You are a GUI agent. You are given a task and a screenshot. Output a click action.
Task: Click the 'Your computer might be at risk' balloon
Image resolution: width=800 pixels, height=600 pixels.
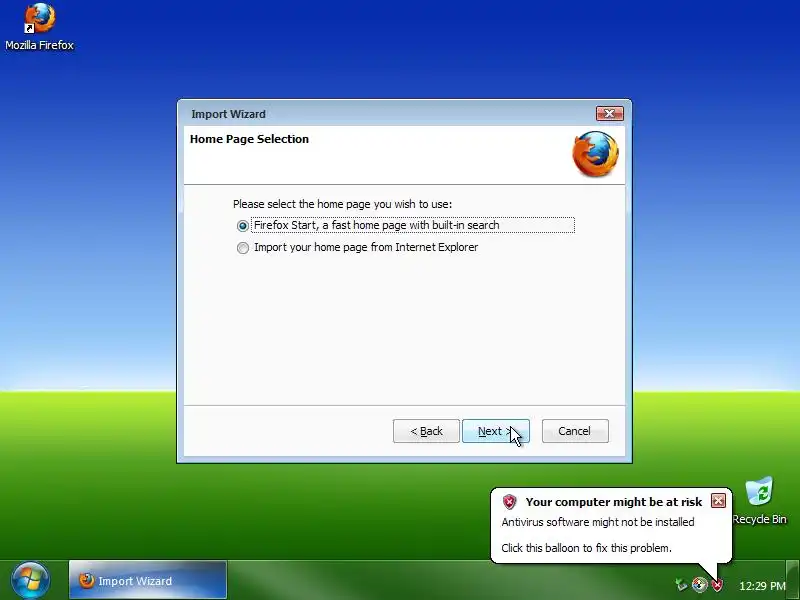(611, 526)
